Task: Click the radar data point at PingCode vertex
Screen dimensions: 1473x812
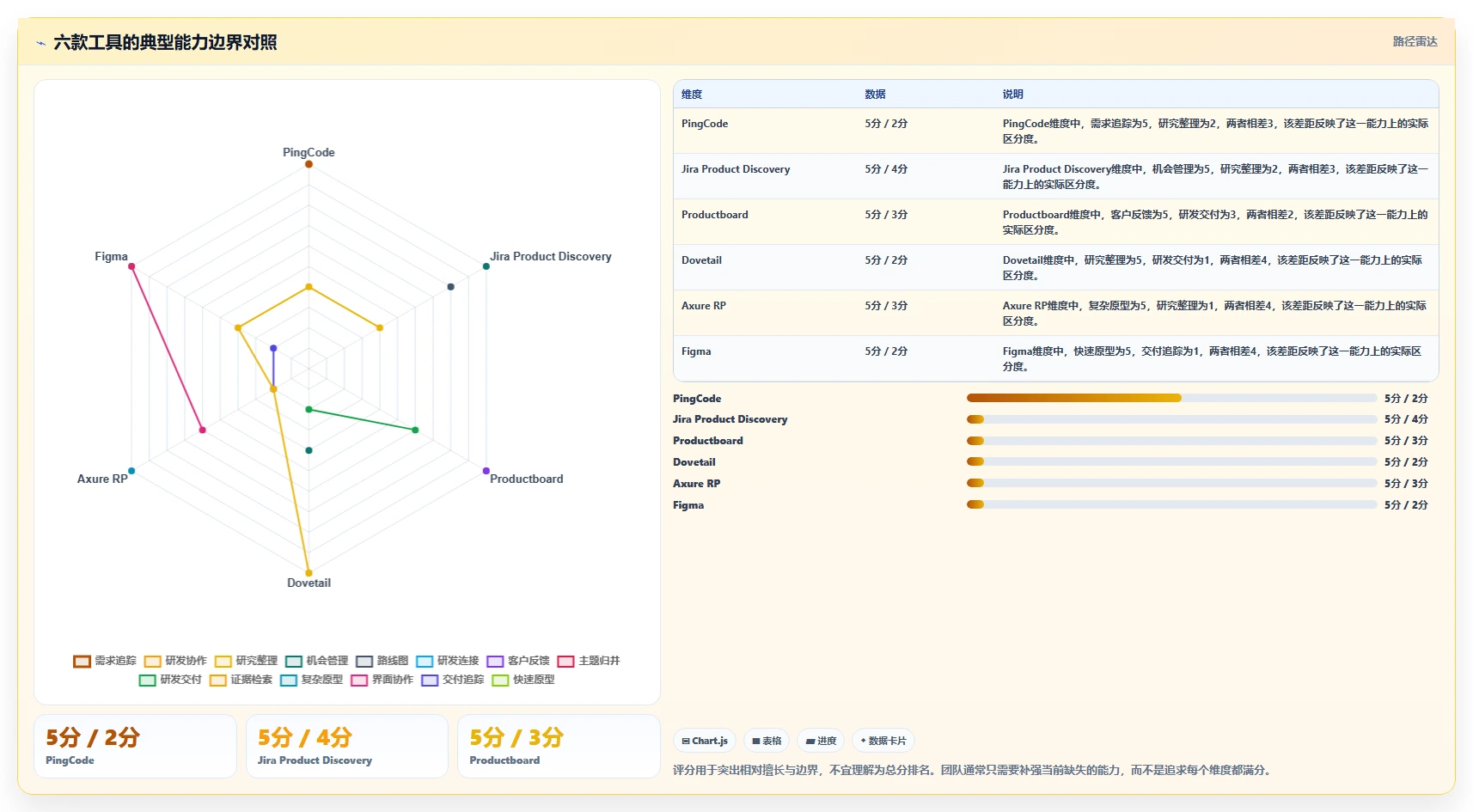Action: [309, 163]
